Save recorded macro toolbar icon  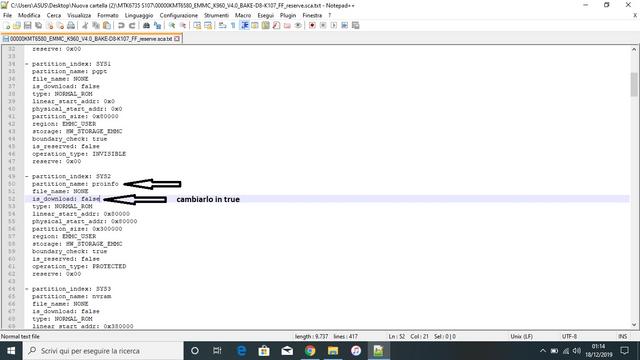pos(356,25)
